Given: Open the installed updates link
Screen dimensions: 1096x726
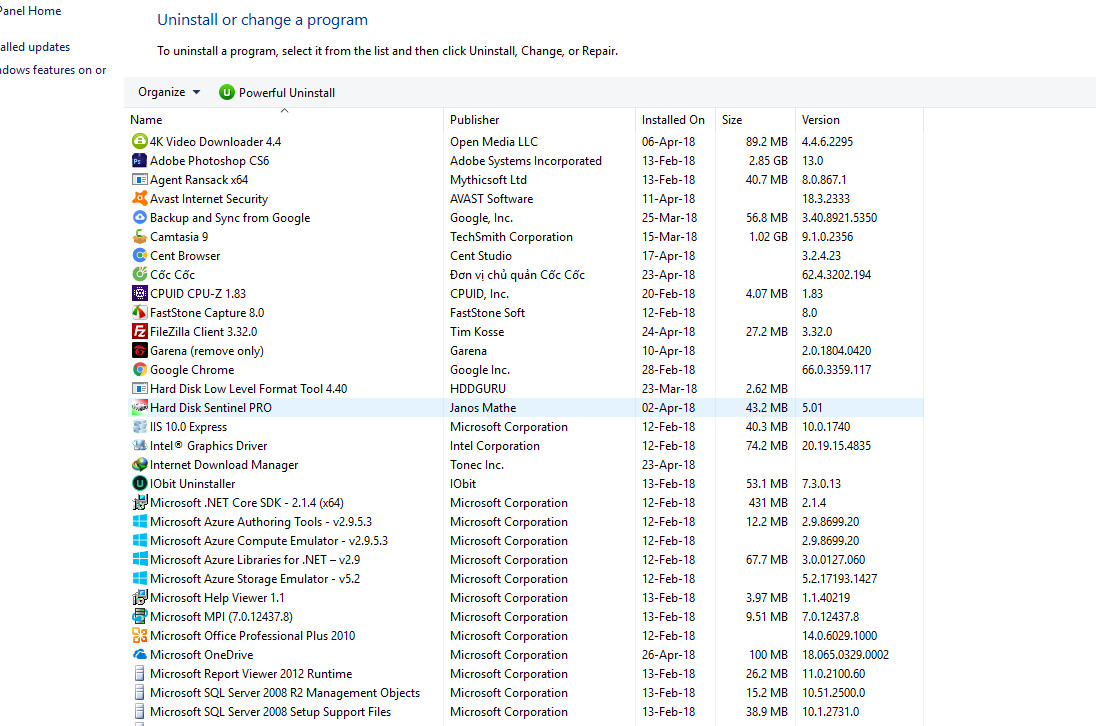Looking at the screenshot, I should point(35,47).
